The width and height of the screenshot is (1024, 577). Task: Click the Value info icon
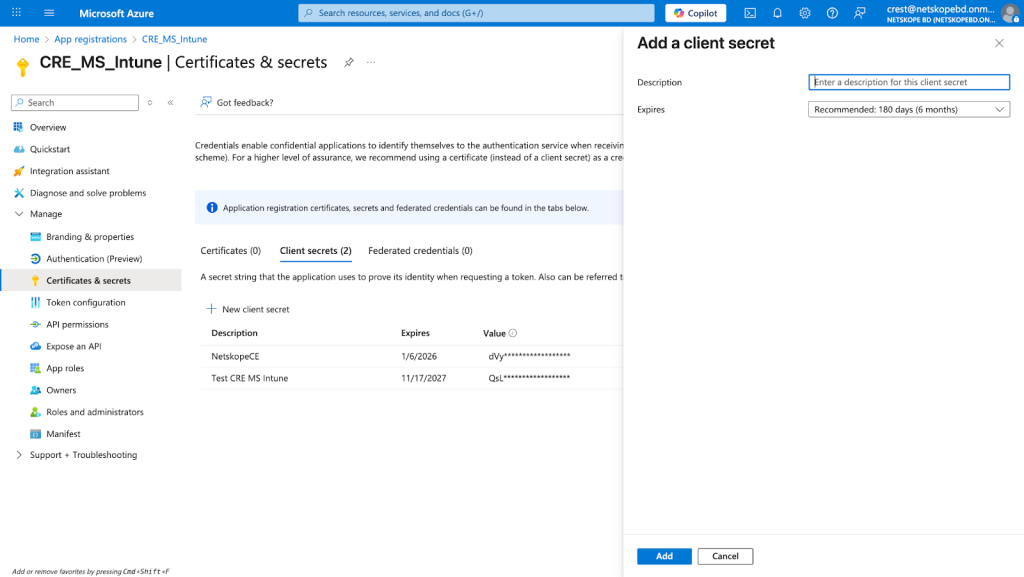click(513, 333)
